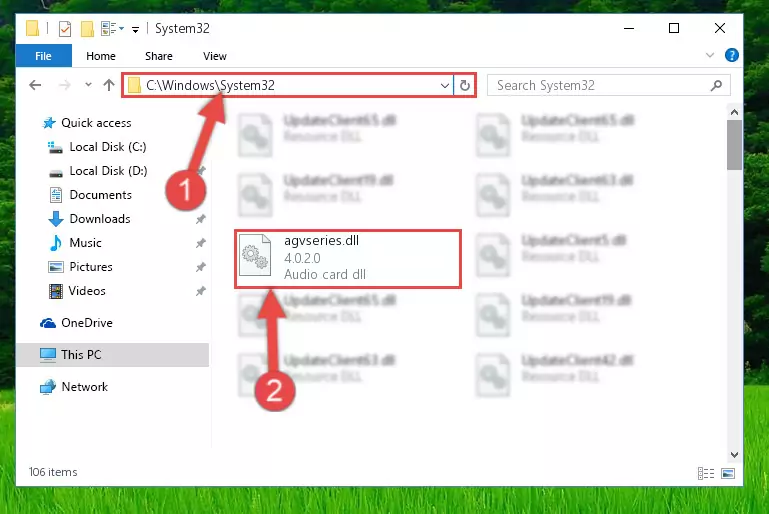Viewport: 769px width, 514px height.
Task: Go up one folder level
Action: click(109, 85)
